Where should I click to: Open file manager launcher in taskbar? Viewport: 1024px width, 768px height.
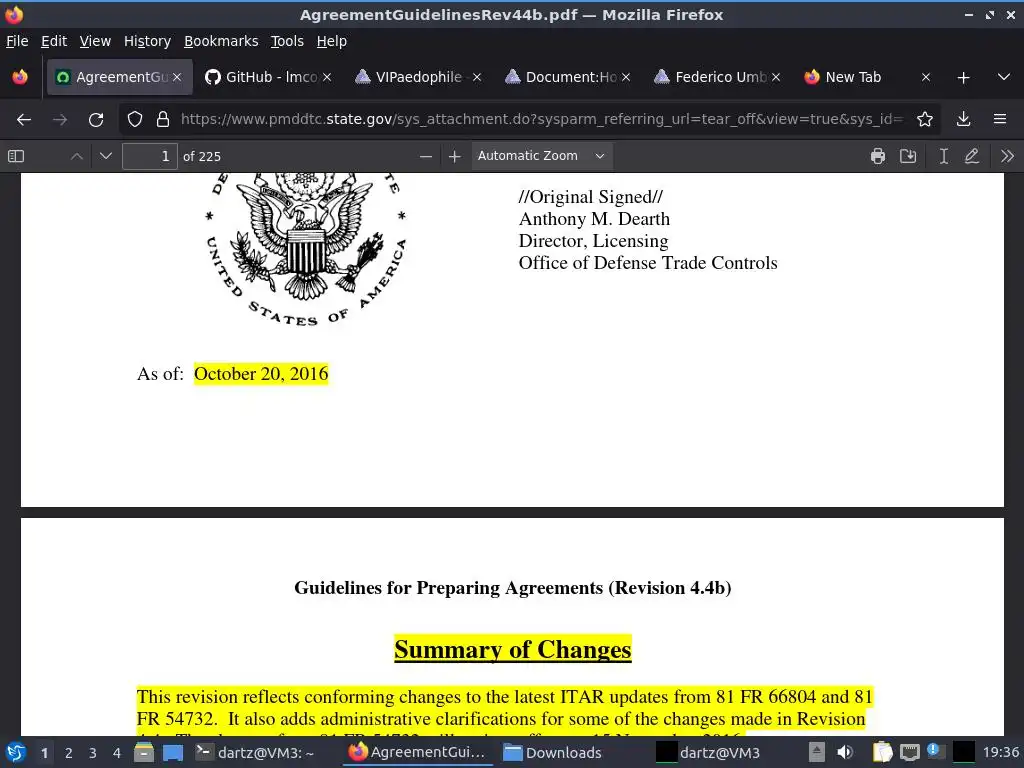(144, 753)
